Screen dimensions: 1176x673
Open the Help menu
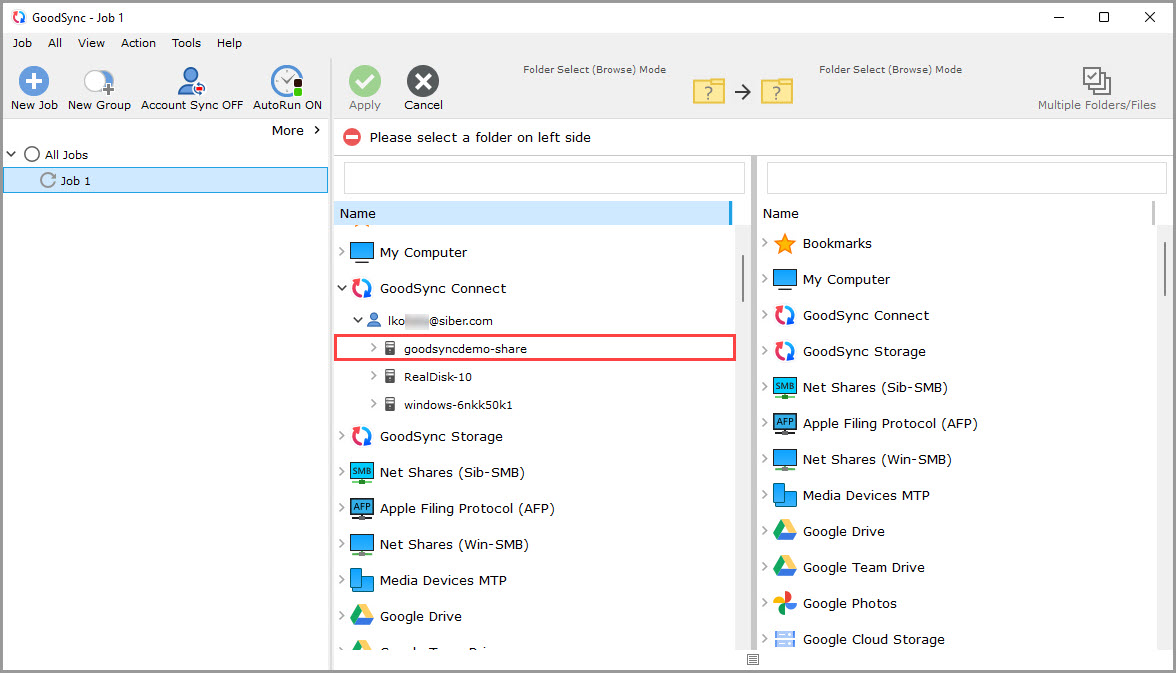[x=229, y=43]
